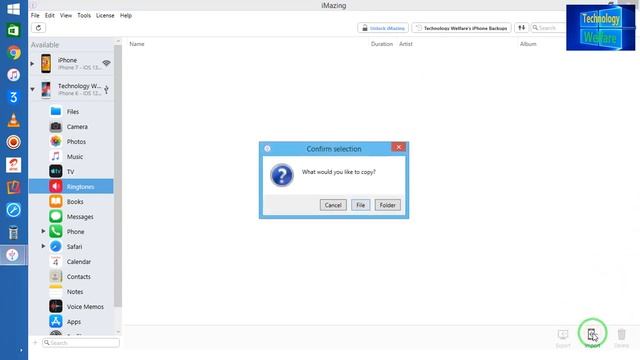Image resolution: width=640 pixels, height=360 pixels.
Task: Open the iMazing taskbar icon
Action: pyautogui.click(x=13, y=255)
